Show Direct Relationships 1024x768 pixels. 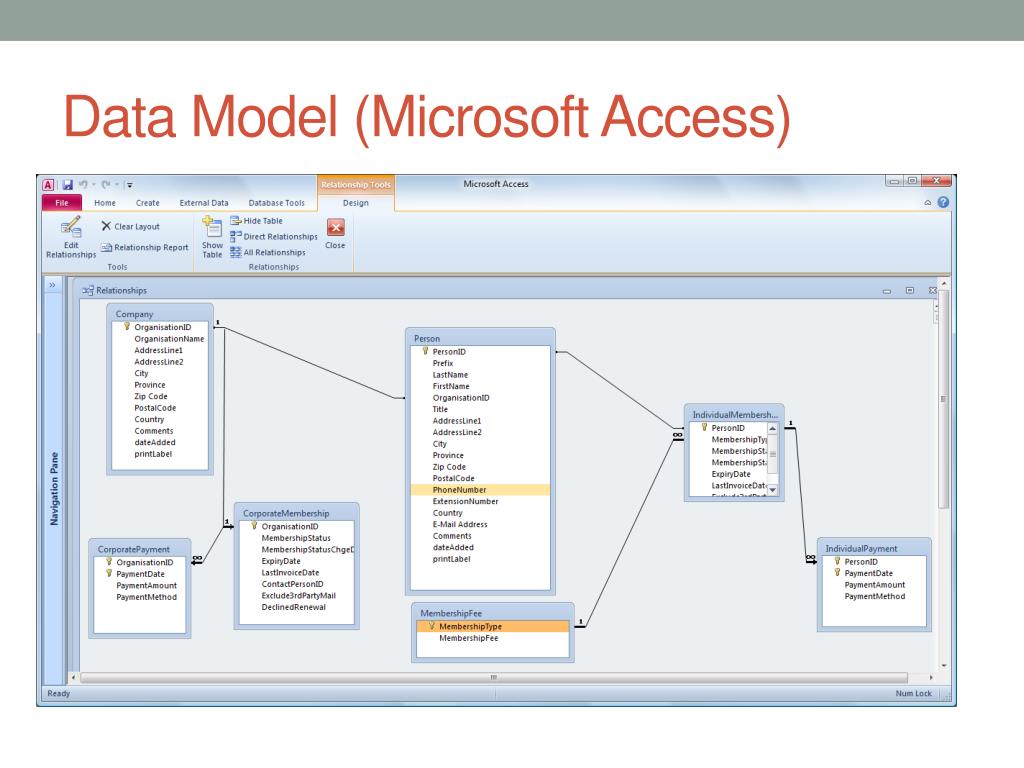tap(274, 236)
